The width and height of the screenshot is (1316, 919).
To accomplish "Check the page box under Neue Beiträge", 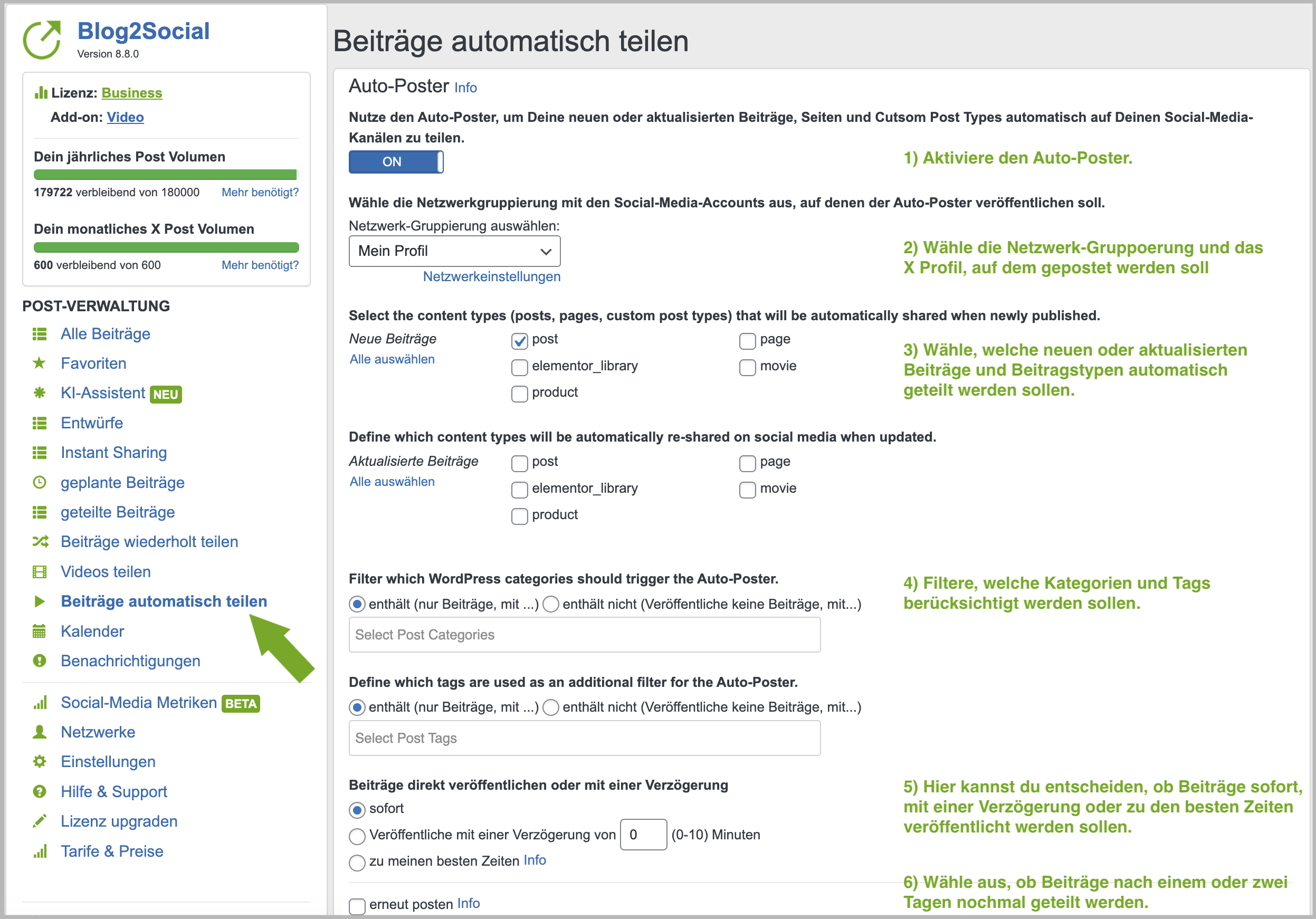I will click(747, 341).
